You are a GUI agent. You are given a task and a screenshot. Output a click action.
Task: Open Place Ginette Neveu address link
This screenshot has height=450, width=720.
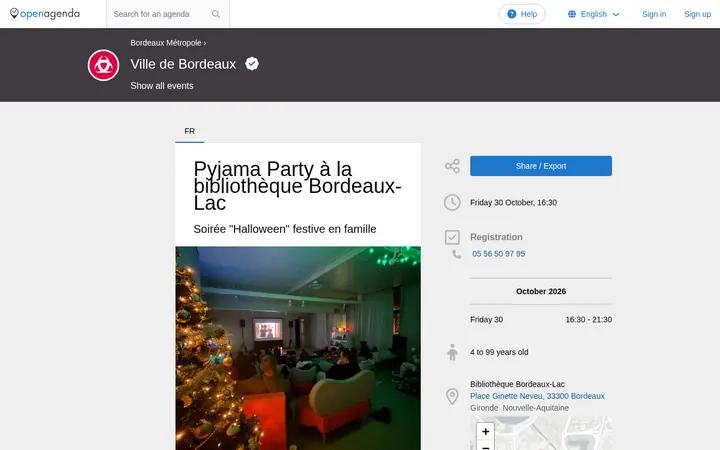[x=537, y=396]
